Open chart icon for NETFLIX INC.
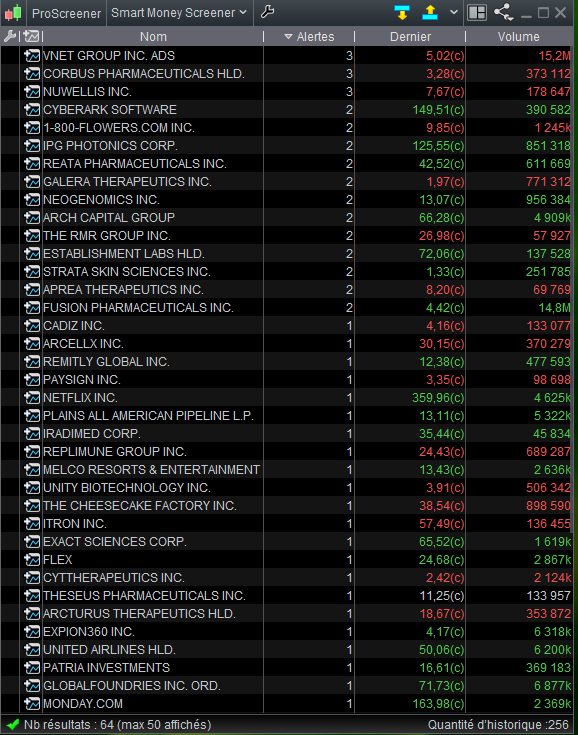This screenshot has height=735, width=578. [32, 398]
